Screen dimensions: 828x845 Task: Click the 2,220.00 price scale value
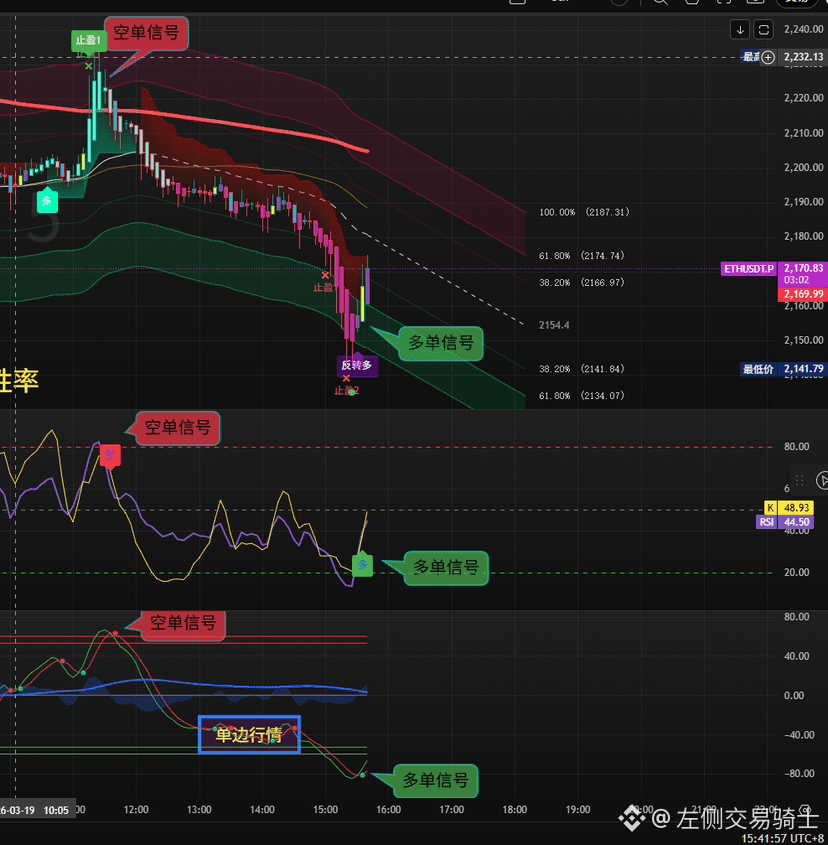[803, 98]
